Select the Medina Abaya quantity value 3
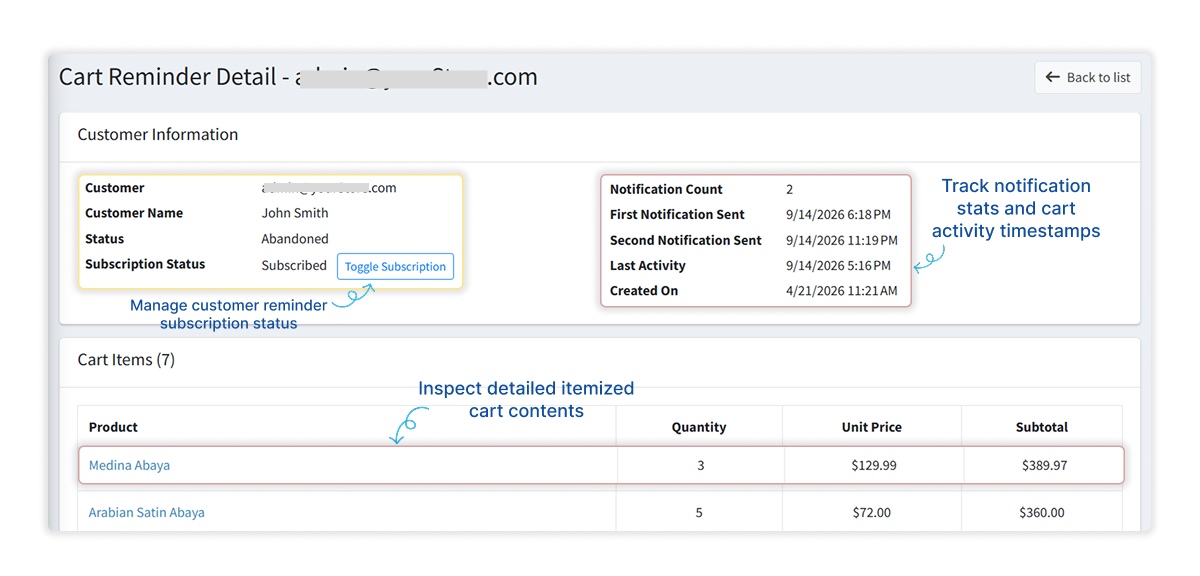 [700, 465]
